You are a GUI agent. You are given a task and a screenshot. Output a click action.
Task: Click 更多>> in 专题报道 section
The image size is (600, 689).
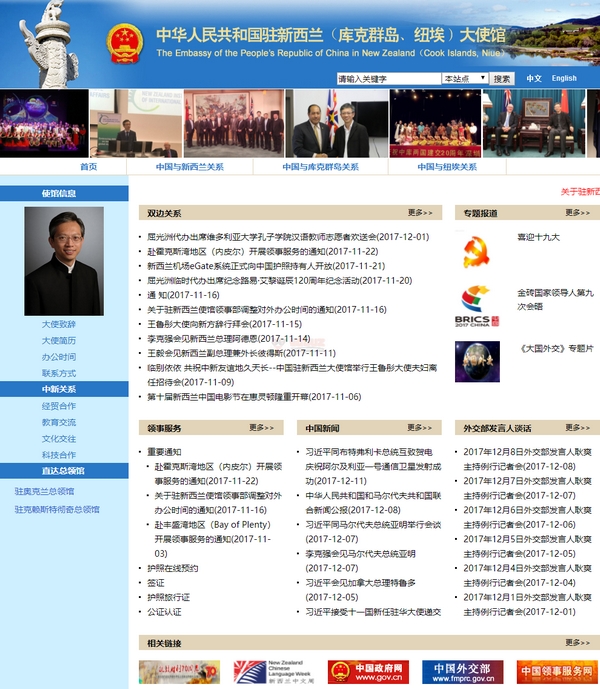click(577, 213)
